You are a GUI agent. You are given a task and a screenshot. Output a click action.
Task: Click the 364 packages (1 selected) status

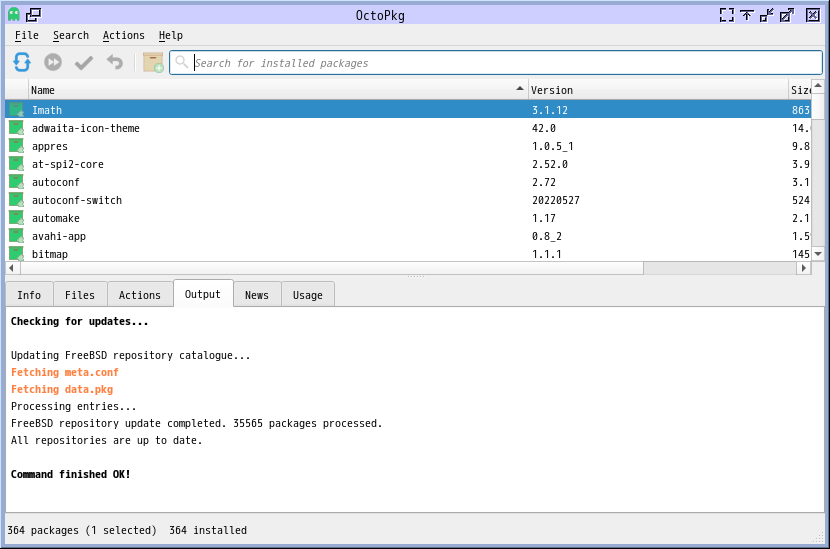point(82,530)
